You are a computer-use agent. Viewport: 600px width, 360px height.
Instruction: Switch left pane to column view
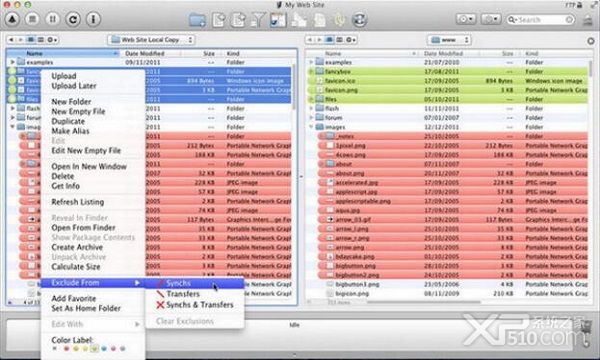coord(40,39)
